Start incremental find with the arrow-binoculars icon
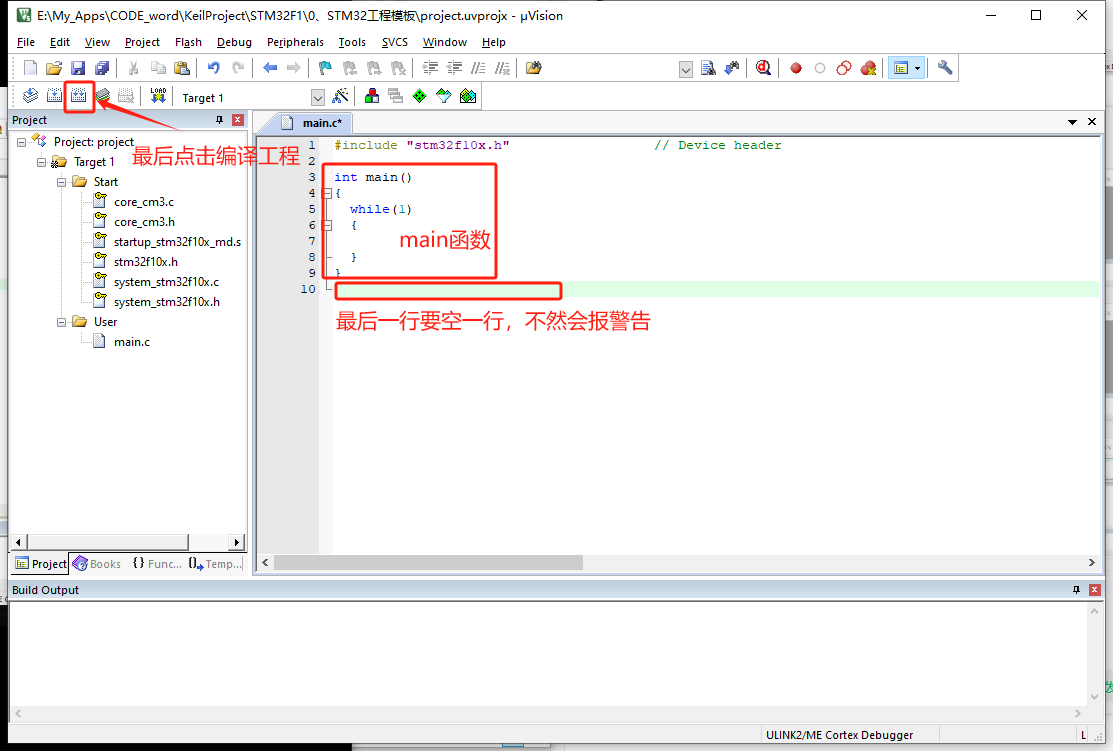The height and width of the screenshot is (751, 1113). (732, 68)
